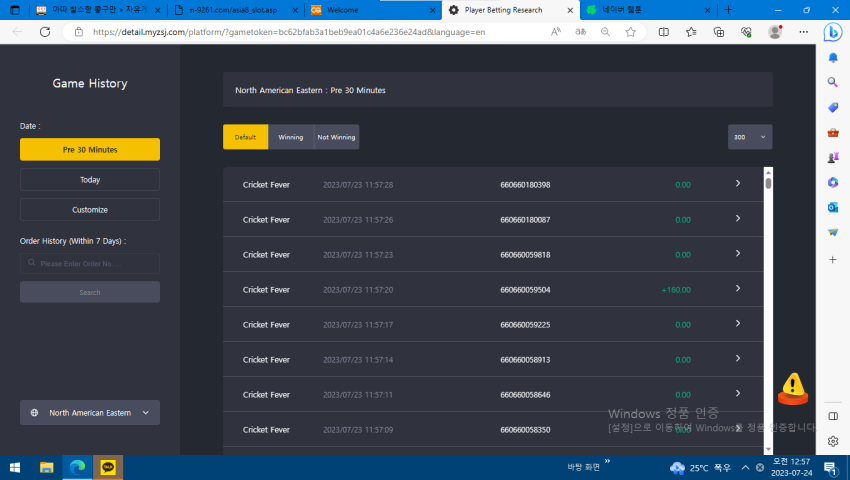Open the North American Eastern timezone dropdown
Viewport: 850px width, 480px height.
[90, 413]
